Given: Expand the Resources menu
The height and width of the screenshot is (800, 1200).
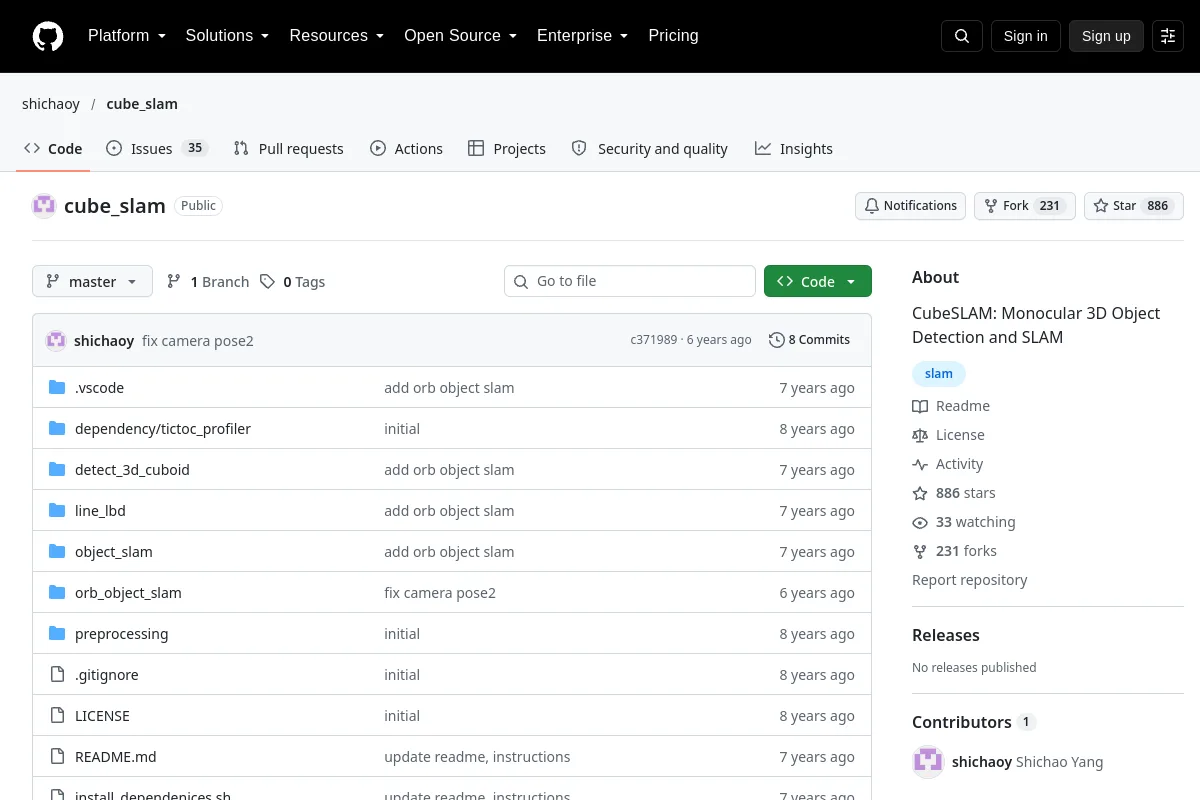Looking at the screenshot, I should coord(337,36).
